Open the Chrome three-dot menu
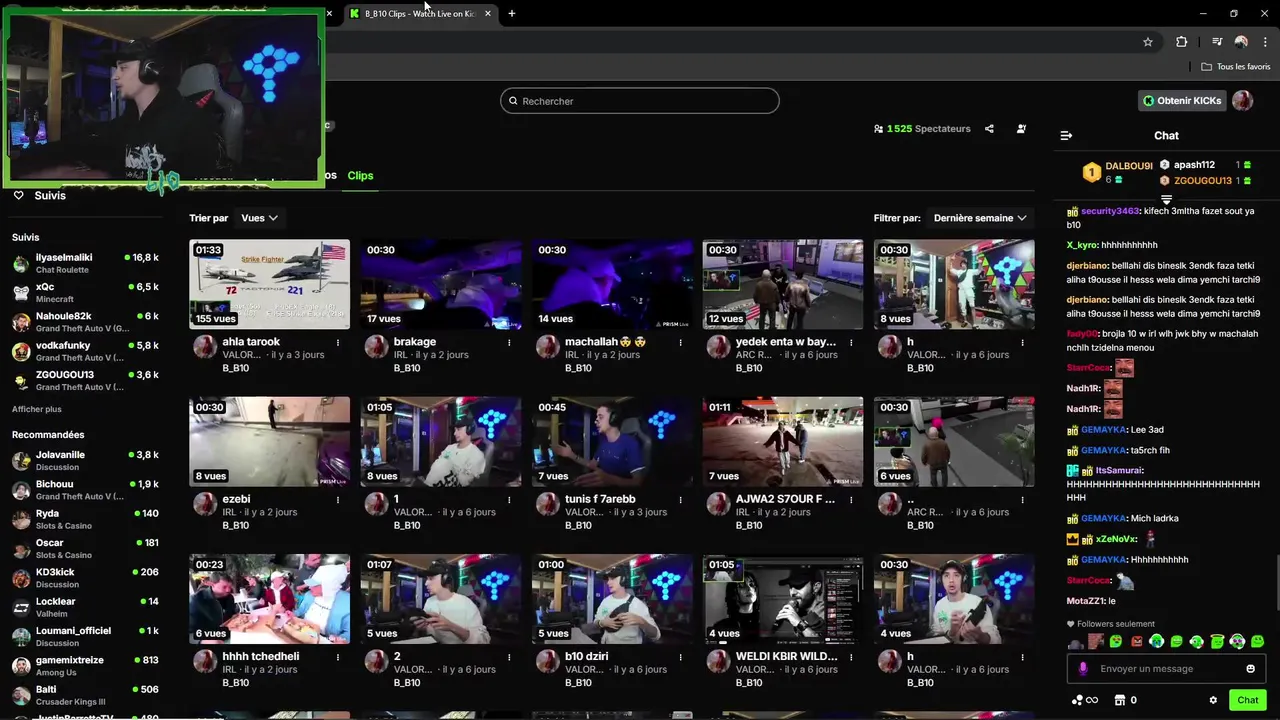 (1264, 42)
